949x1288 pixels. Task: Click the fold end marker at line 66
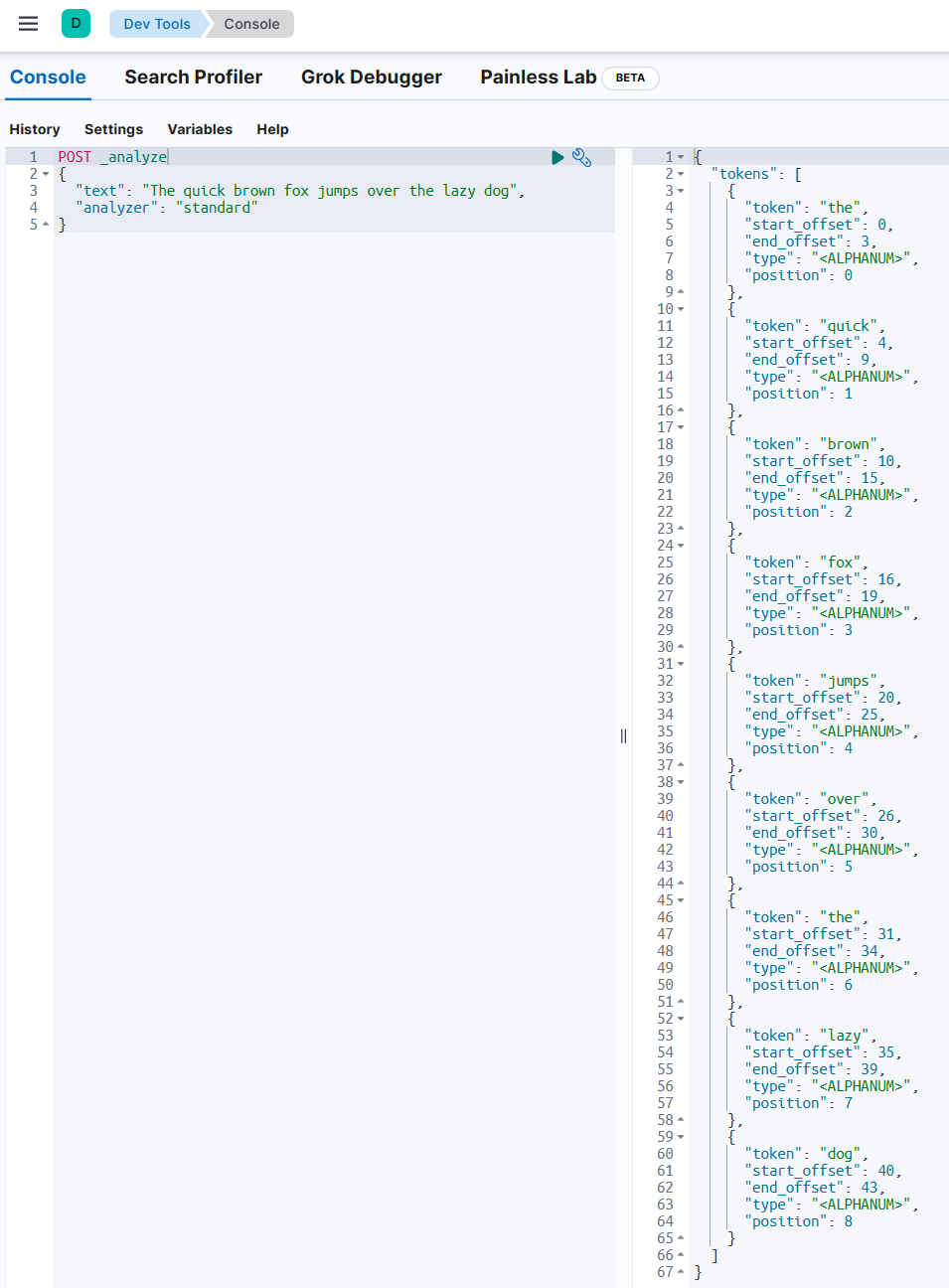coord(681,1255)
